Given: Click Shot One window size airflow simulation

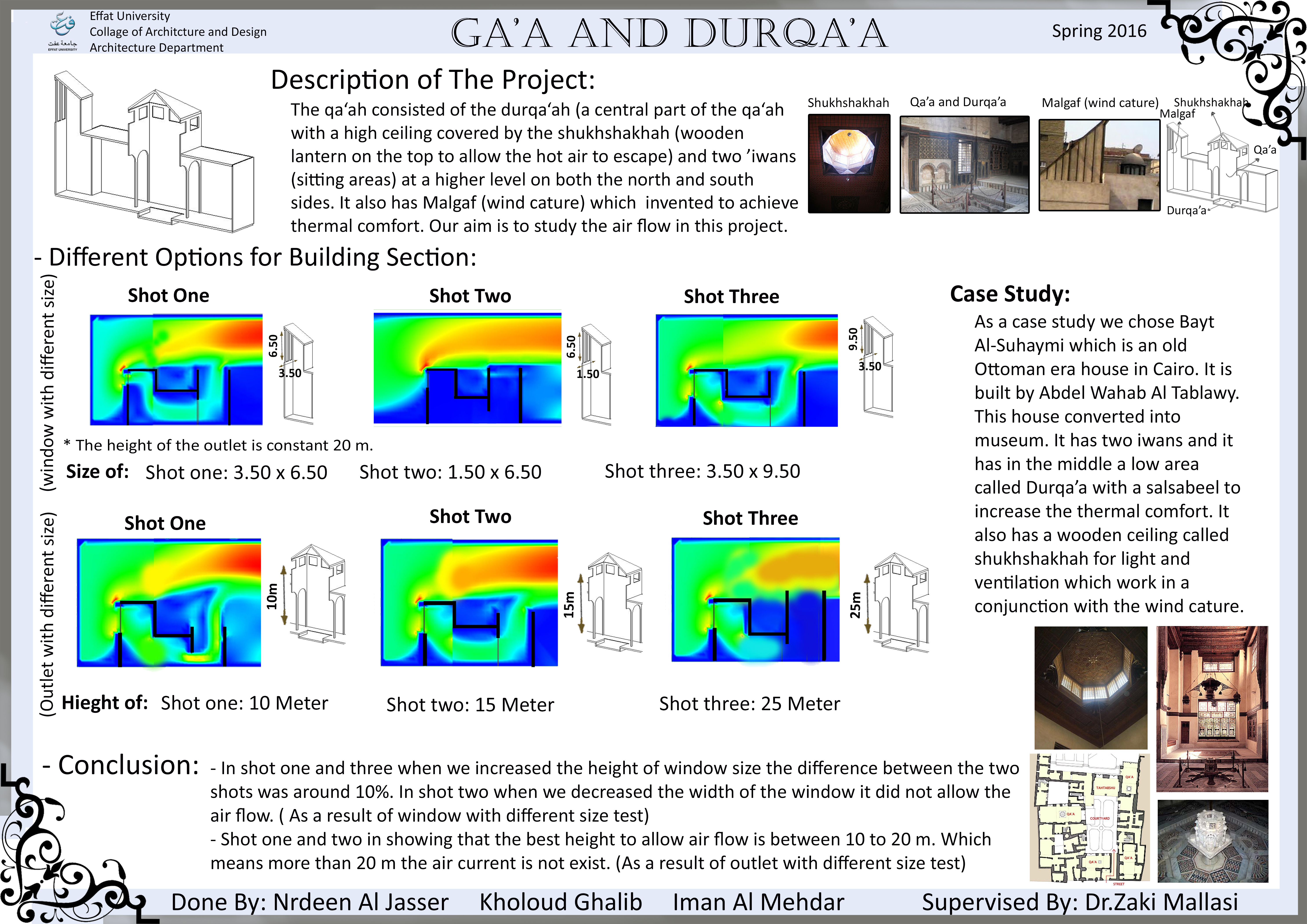Looking at the screenshot, I should click(x=177, y=369).
